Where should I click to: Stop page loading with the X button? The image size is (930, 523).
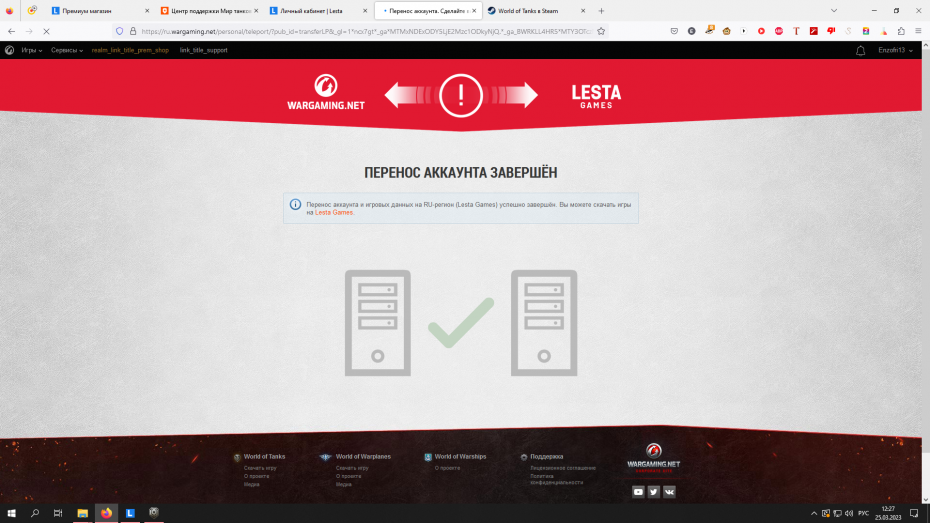(x=46, y=31)
